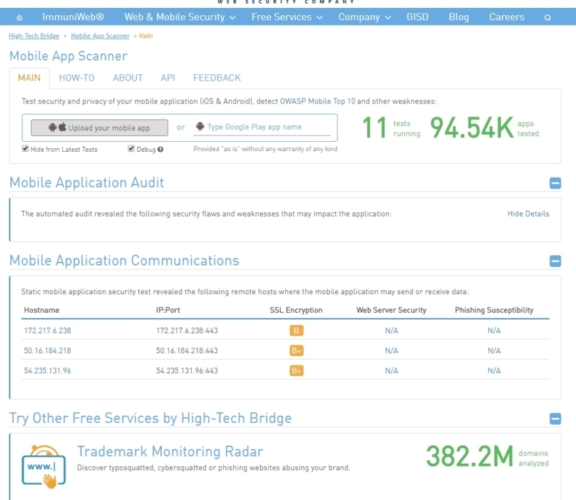Click the Phishing Susceptibility column header
The width and height of the screenshot is (576, 500).
coord(494,310)
